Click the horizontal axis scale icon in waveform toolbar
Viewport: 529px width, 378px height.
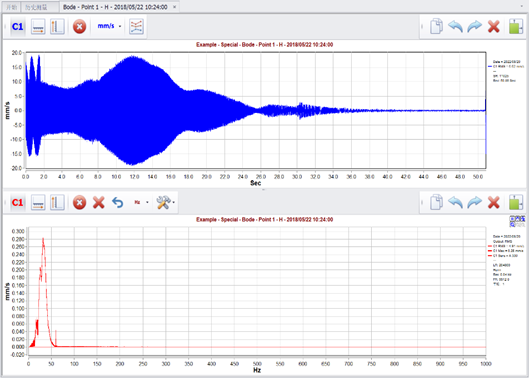click(x=38, y=27)
